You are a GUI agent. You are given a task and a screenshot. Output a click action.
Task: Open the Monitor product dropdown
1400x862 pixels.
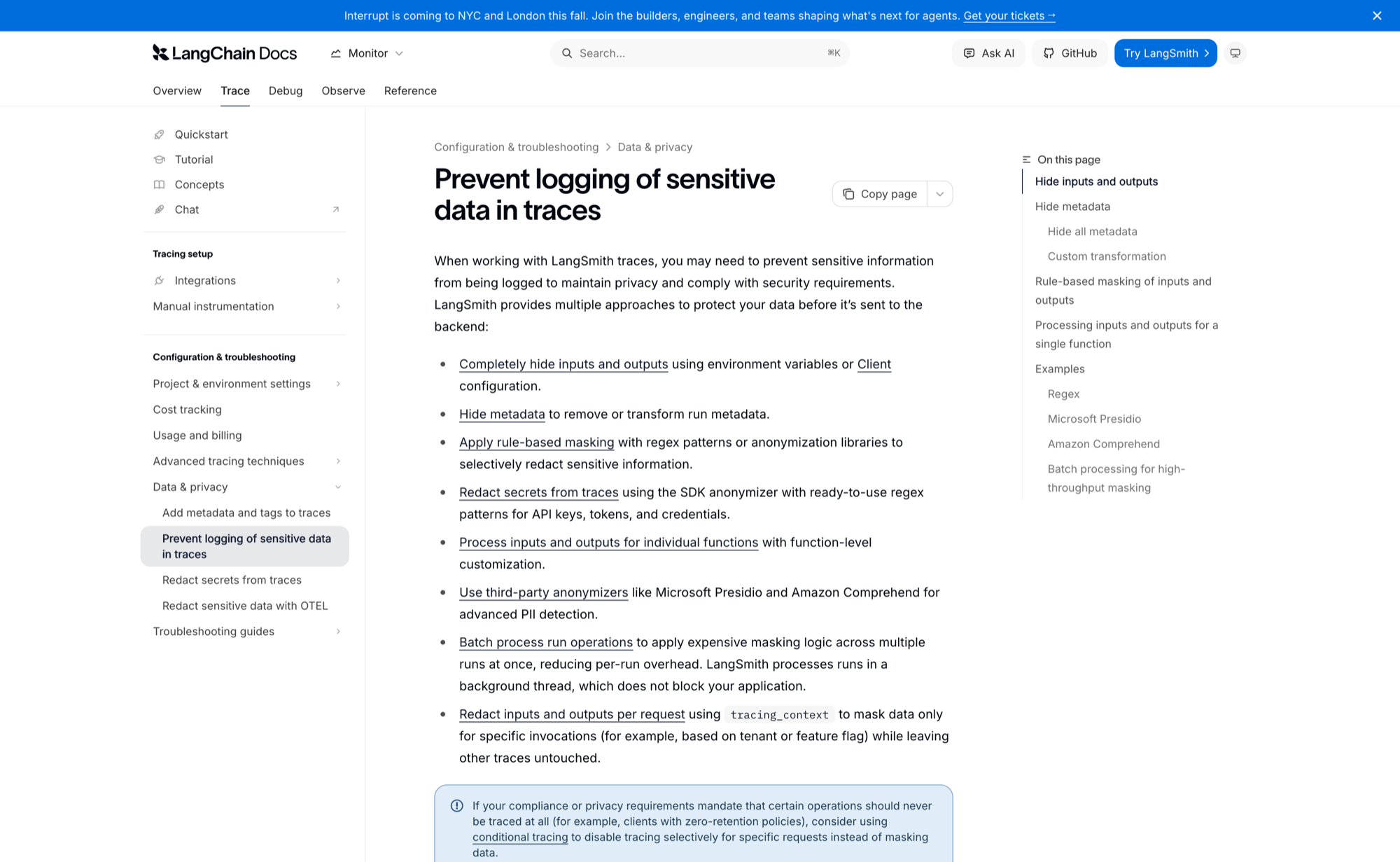tap(367, 53)
